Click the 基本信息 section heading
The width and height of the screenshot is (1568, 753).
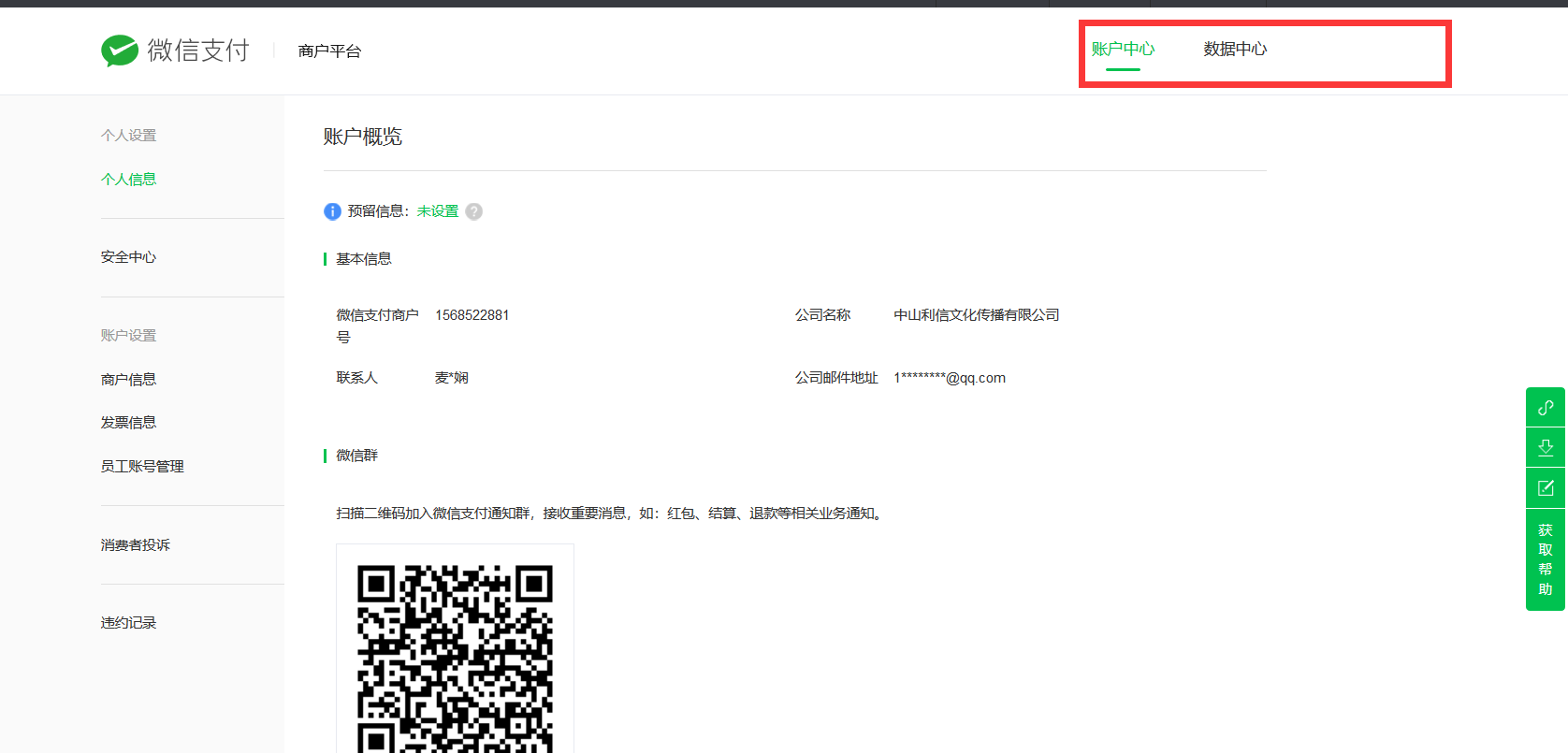[364, 259]
